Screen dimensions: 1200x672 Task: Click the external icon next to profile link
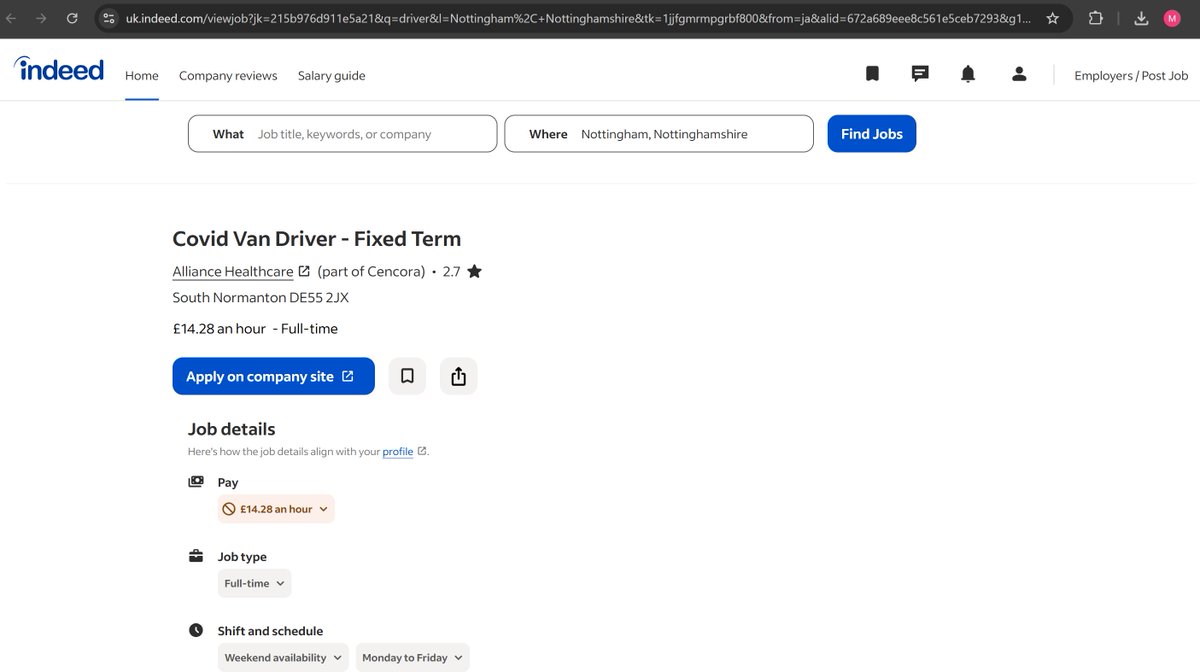tap(422, 451)
